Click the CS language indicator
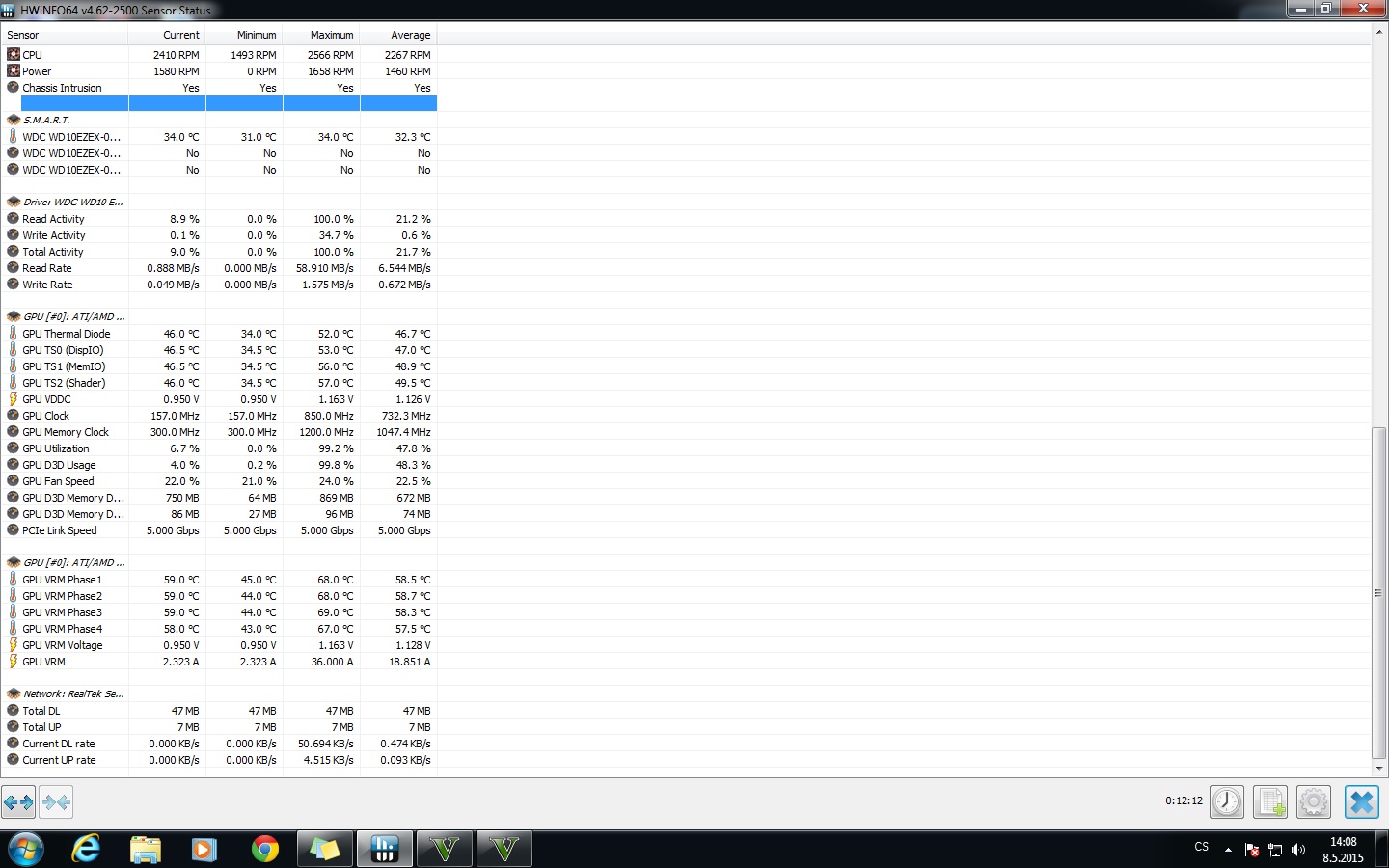This screenshot has width=1389, height=868. coord(1201,847)
